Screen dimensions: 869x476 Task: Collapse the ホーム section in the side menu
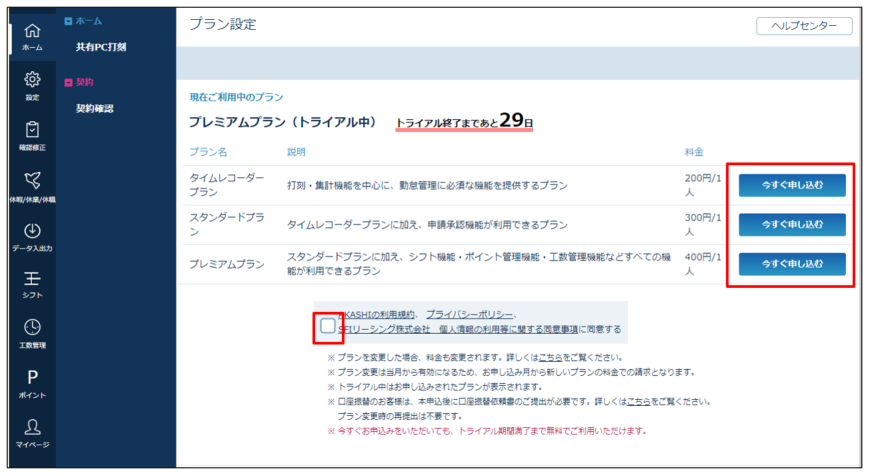click(x=68, y=21)
